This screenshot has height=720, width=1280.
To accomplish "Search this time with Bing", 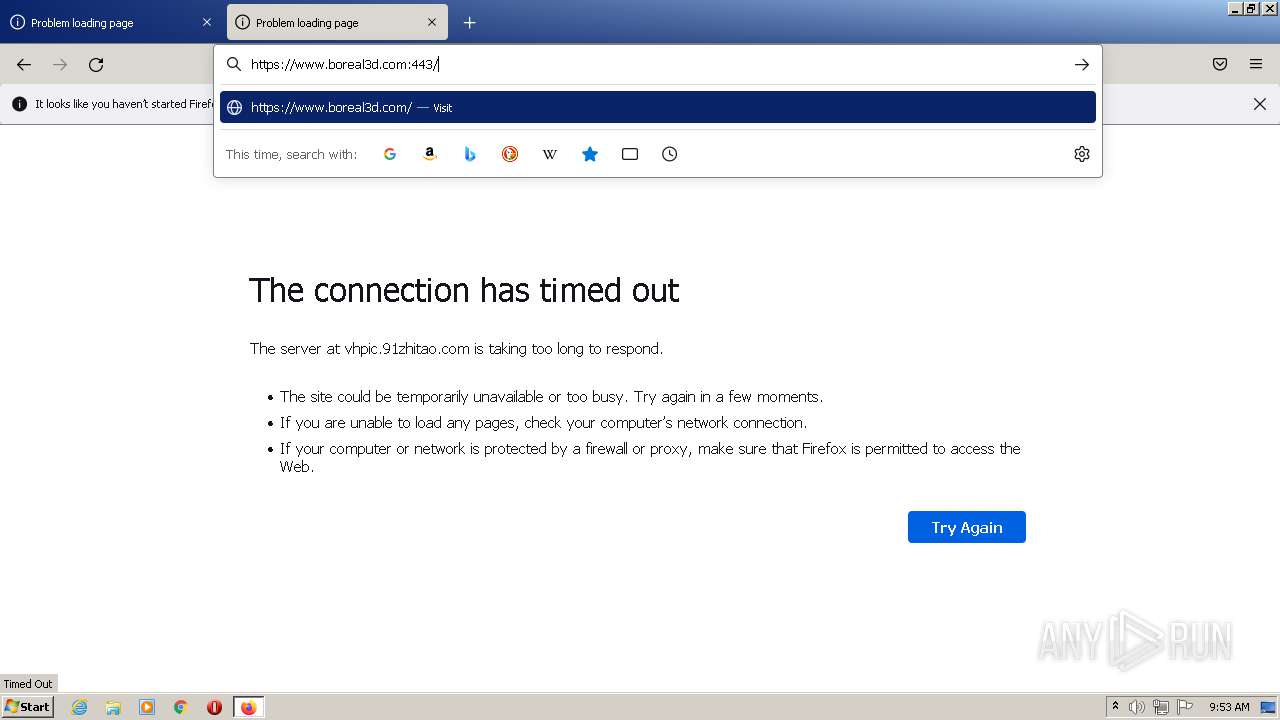I will tap(470, 154).
